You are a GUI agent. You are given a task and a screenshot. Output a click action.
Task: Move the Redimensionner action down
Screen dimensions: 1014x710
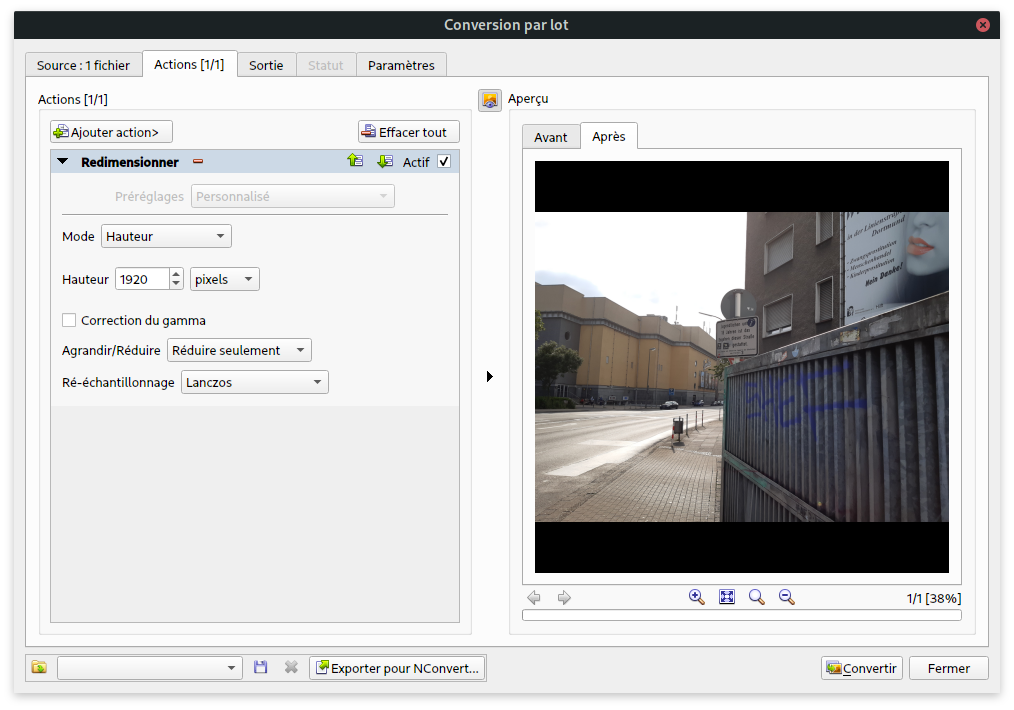click(384, 161)
